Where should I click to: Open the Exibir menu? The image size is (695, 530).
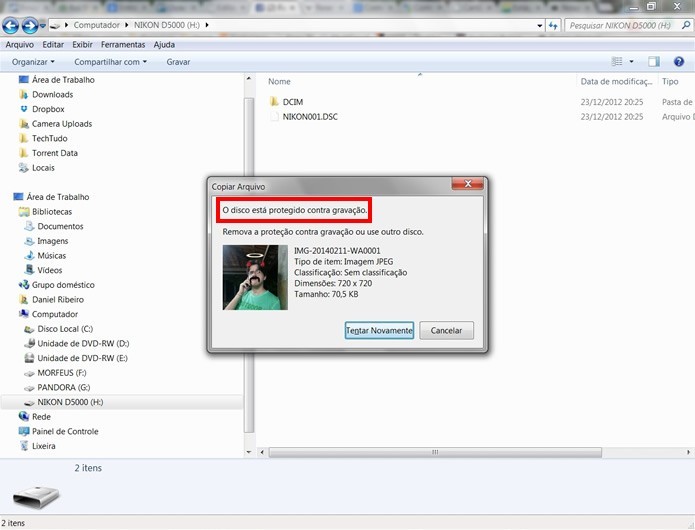point(82,45)
